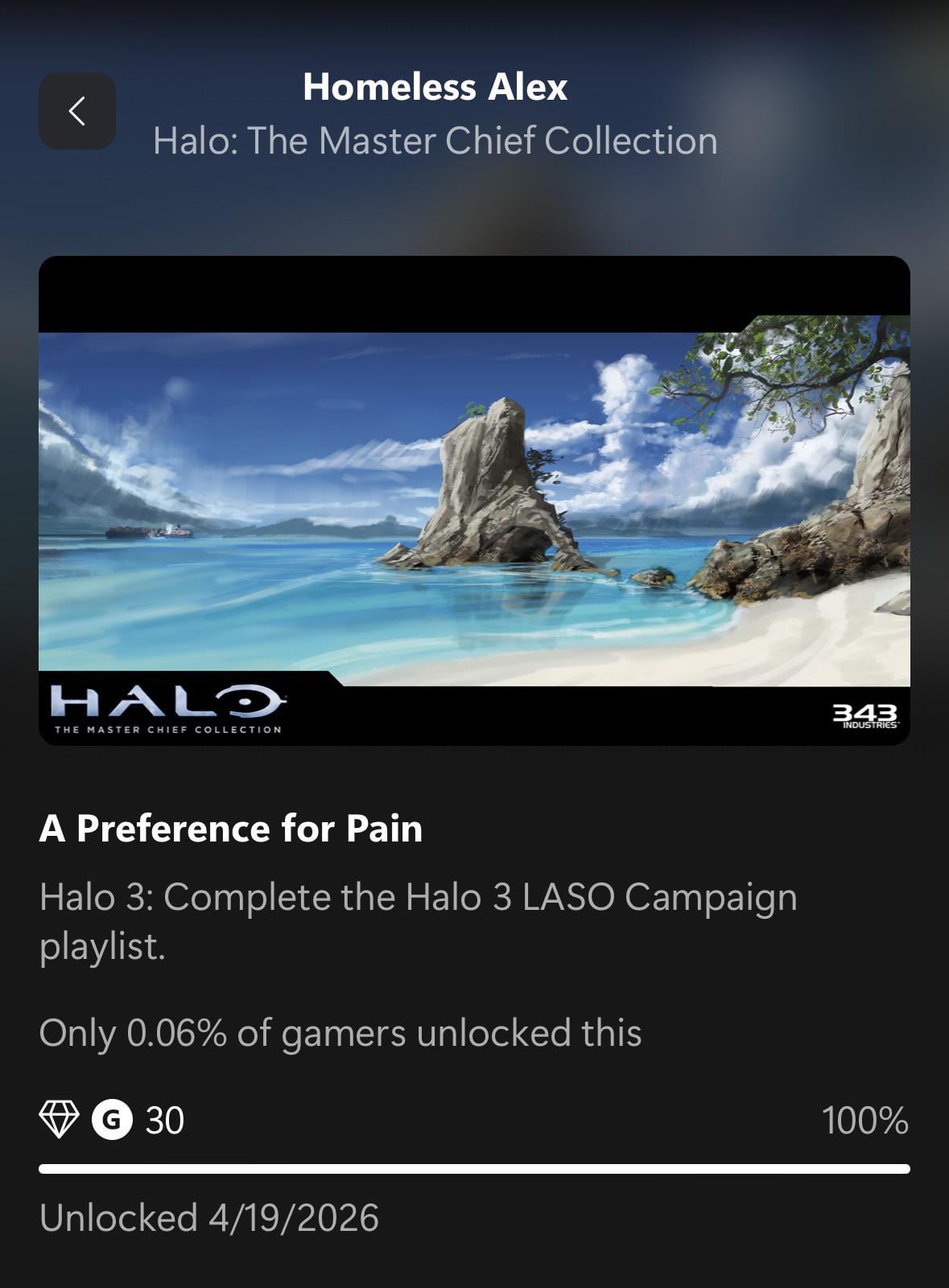Viewport: 949px width, 1288px height.
Task: Tap The Master Chief Collection caption on the artwork
Action: 167,730
